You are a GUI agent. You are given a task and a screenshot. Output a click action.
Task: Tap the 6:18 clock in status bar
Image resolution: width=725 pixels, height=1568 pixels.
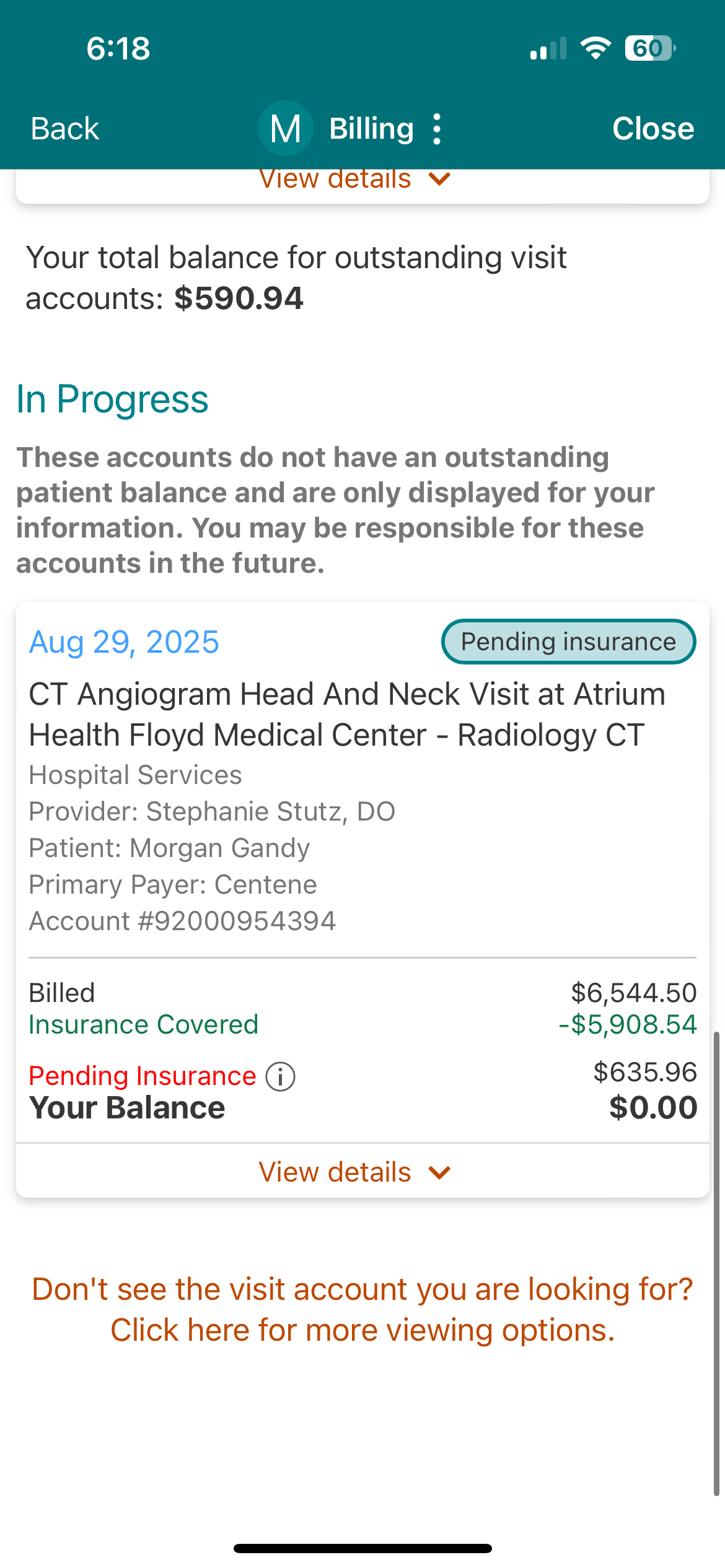[x=118, y=48]
